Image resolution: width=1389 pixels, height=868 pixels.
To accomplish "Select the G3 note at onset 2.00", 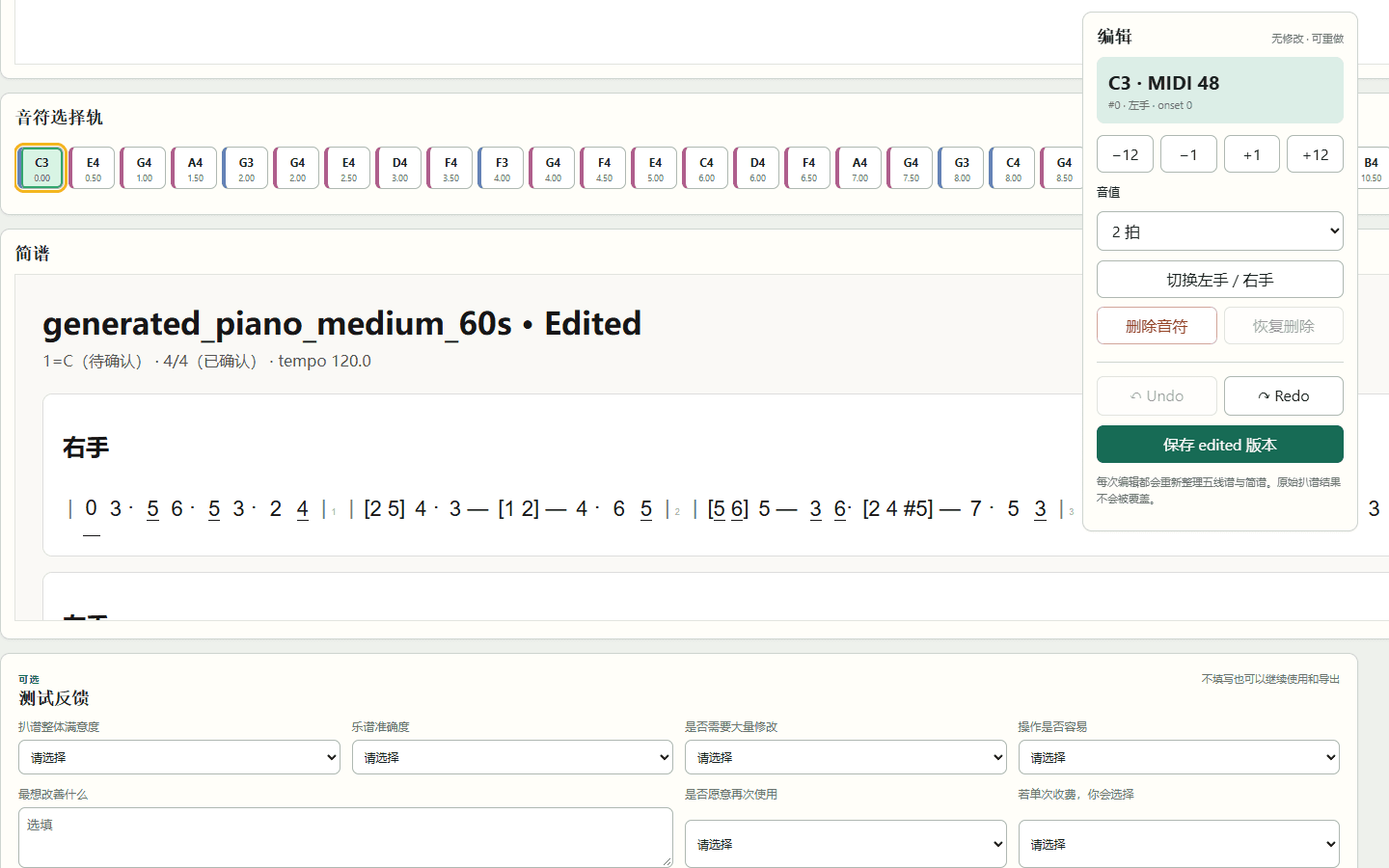I will coord(246,168).
